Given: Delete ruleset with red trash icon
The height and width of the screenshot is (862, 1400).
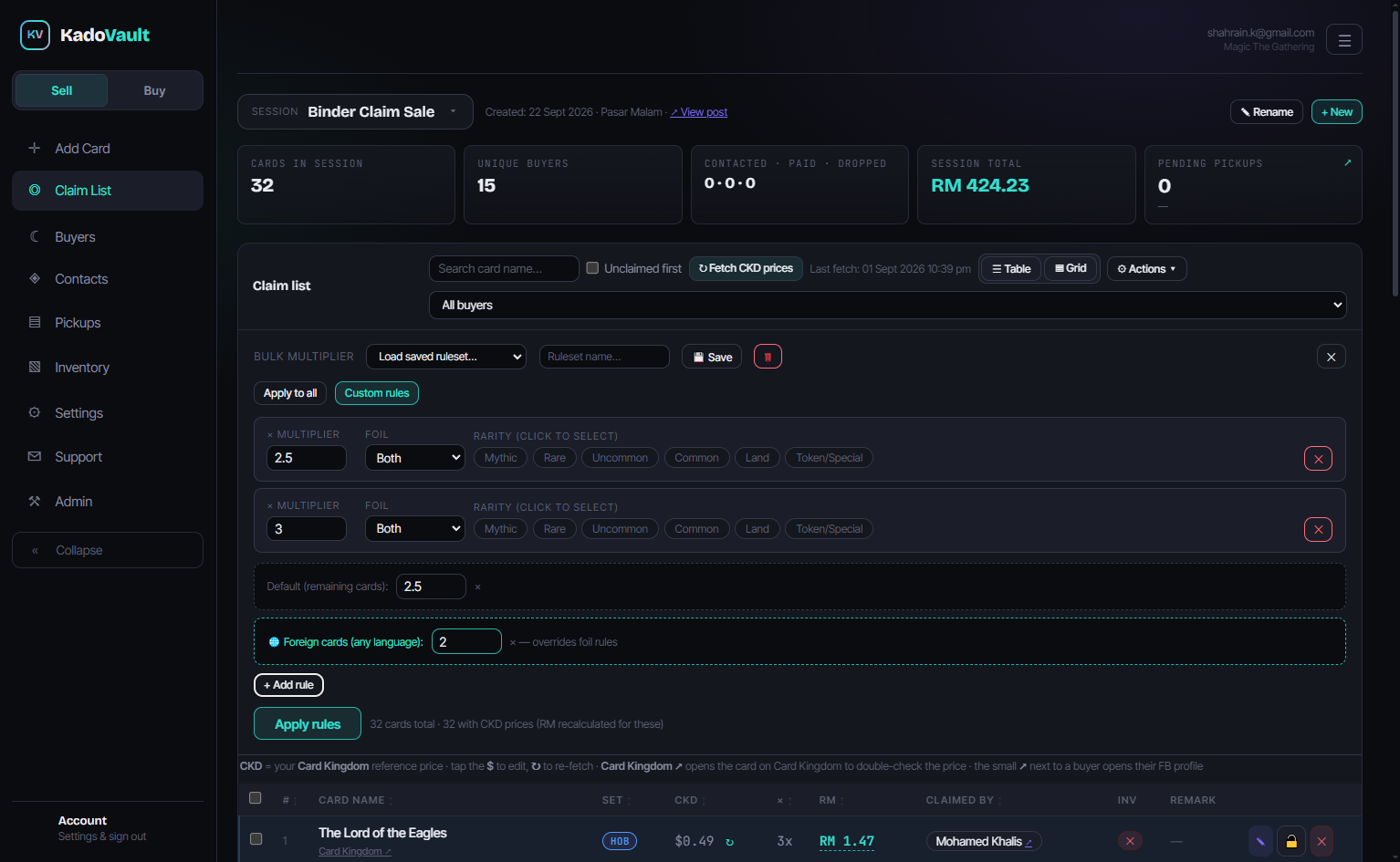Looking at the screenshot, I should pyautogui.click(x=768, y=357).
